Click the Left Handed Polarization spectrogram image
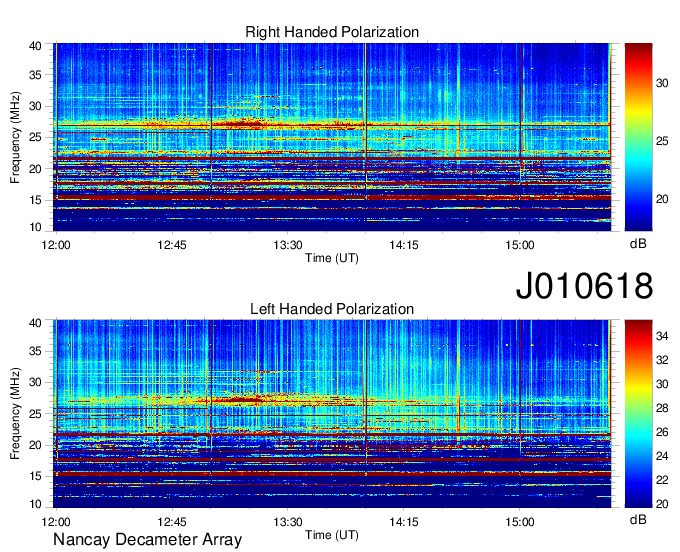This screenshot has width=680, height=552. pyautogui.click(x=332, y=414)
